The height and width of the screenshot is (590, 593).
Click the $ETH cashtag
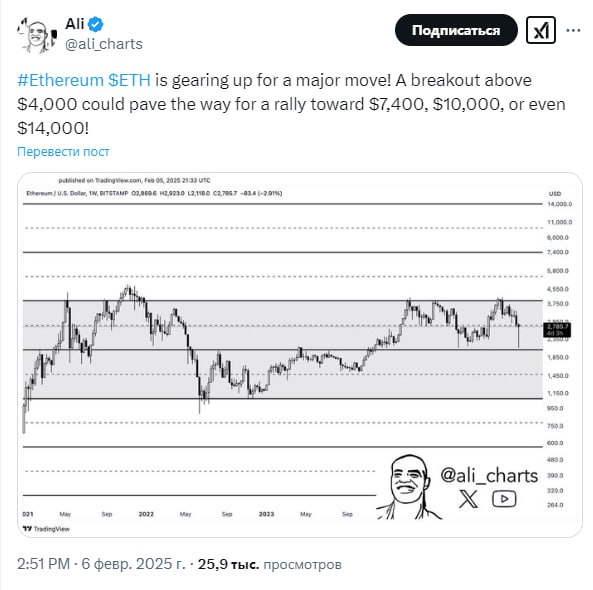coord(129,80)
